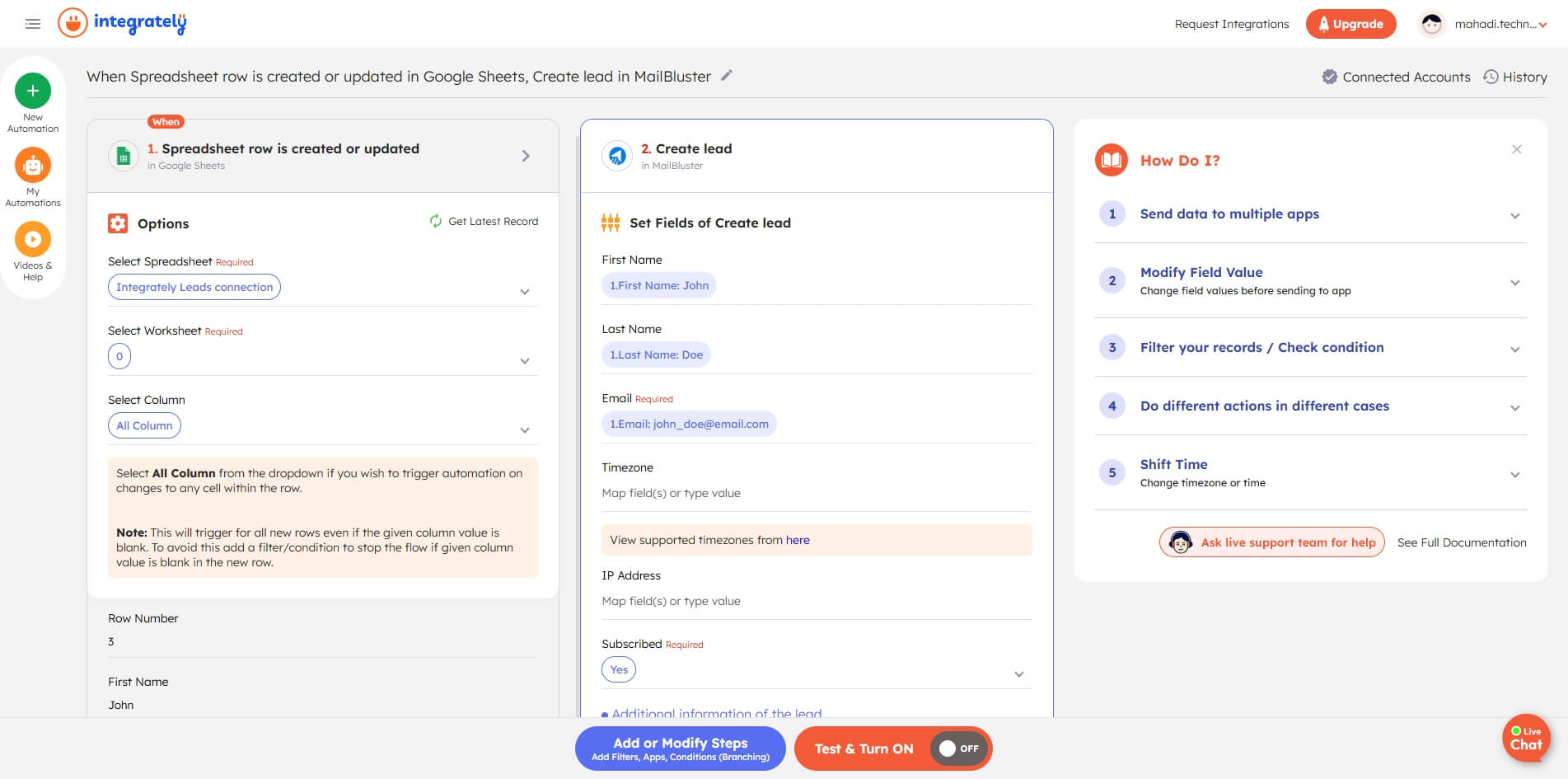
Task: Expand the Send data to multiple apps item
Action: pos(1514,216)
